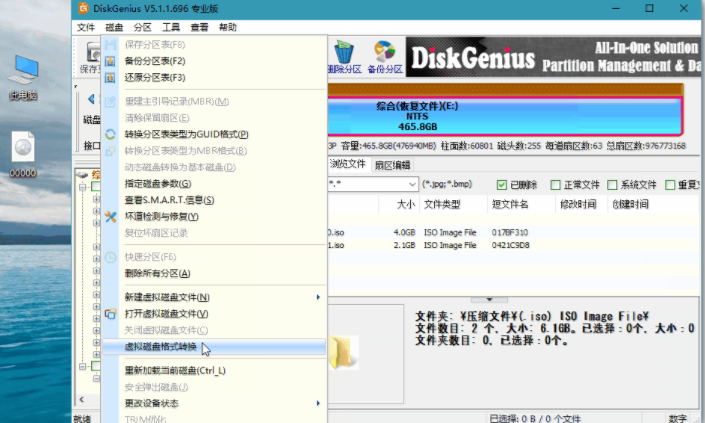Click the 删除分区 trash toolbar icon
Viewport: 705px width, 423px height.
coord(344,52)
